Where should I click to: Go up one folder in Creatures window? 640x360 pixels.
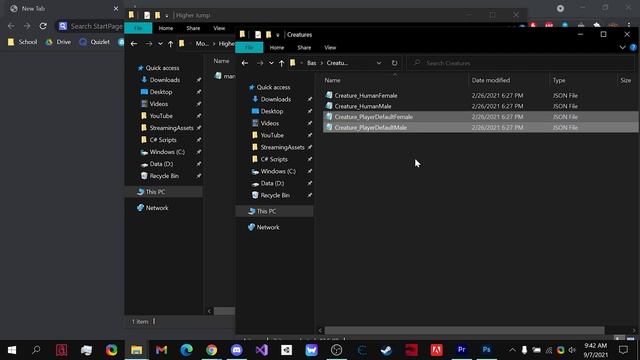coord(281,63)
